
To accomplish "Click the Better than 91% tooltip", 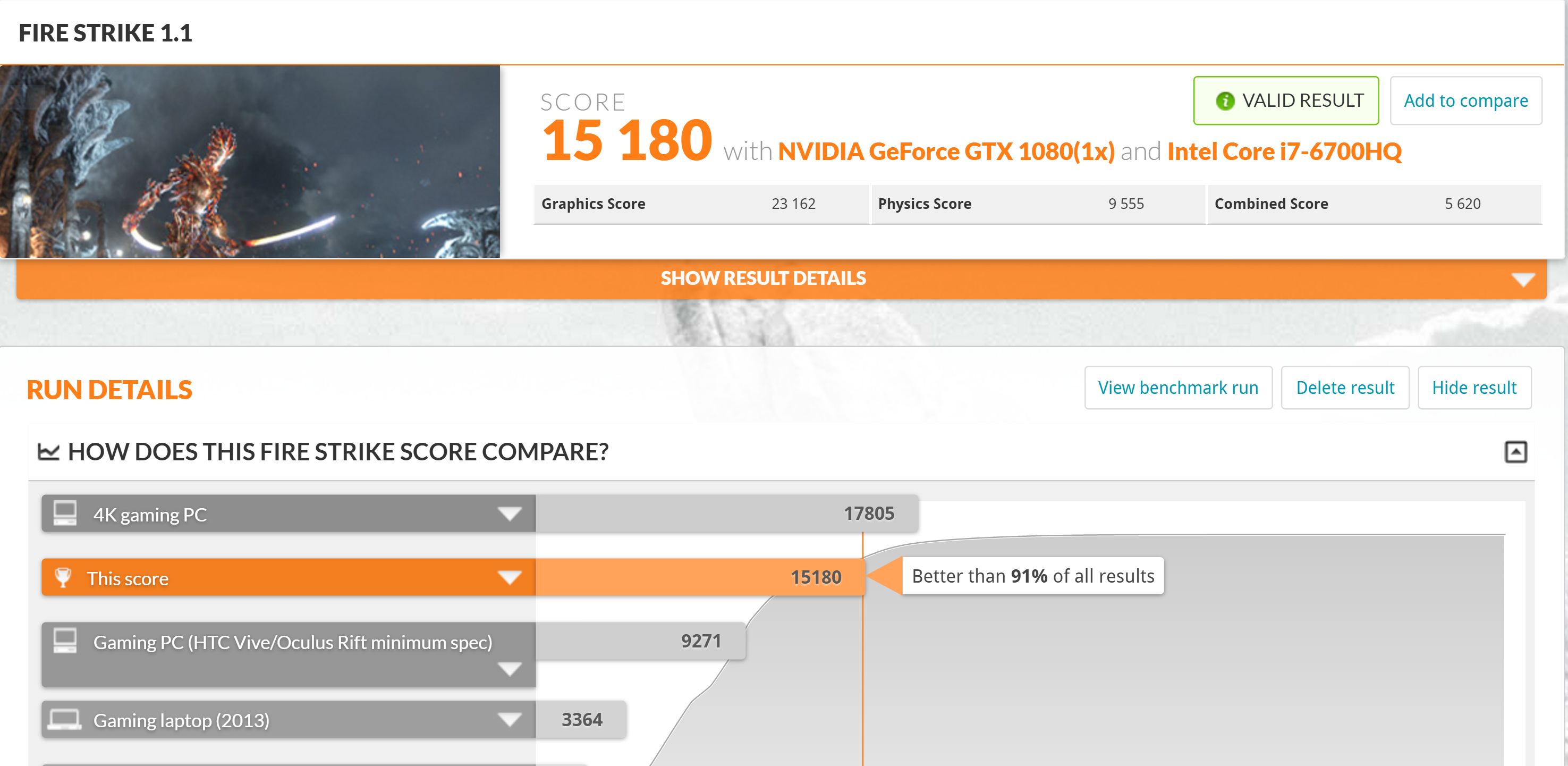I will click(x=1032, y=576).
